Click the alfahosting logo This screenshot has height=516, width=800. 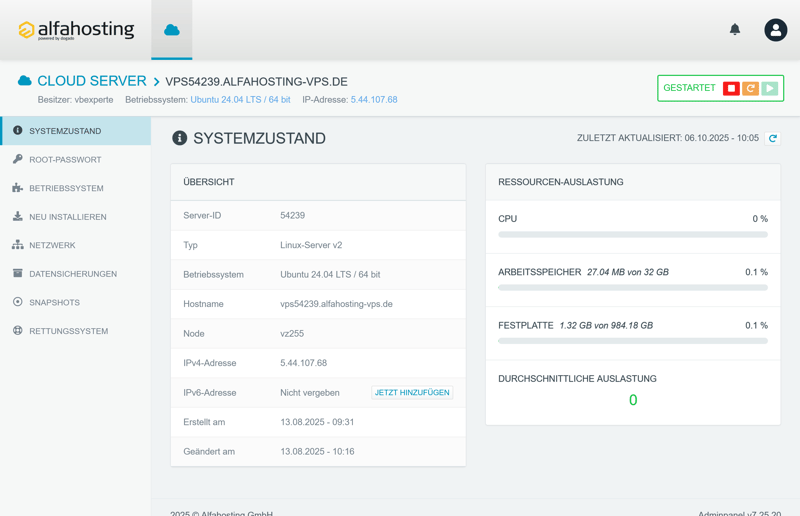pos(76,30)
